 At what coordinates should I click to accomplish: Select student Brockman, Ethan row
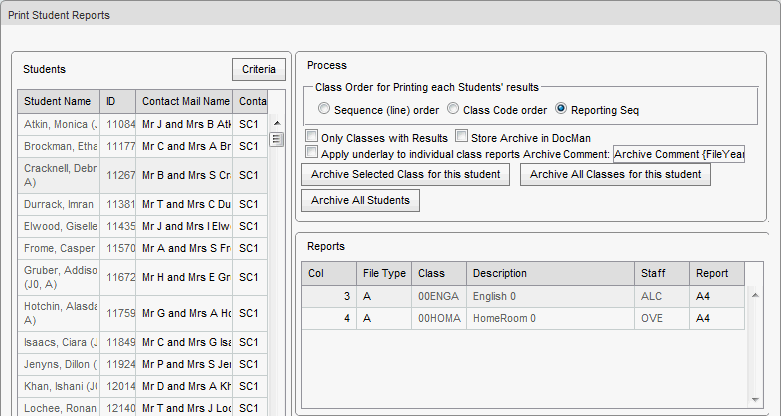click(142, 146)
